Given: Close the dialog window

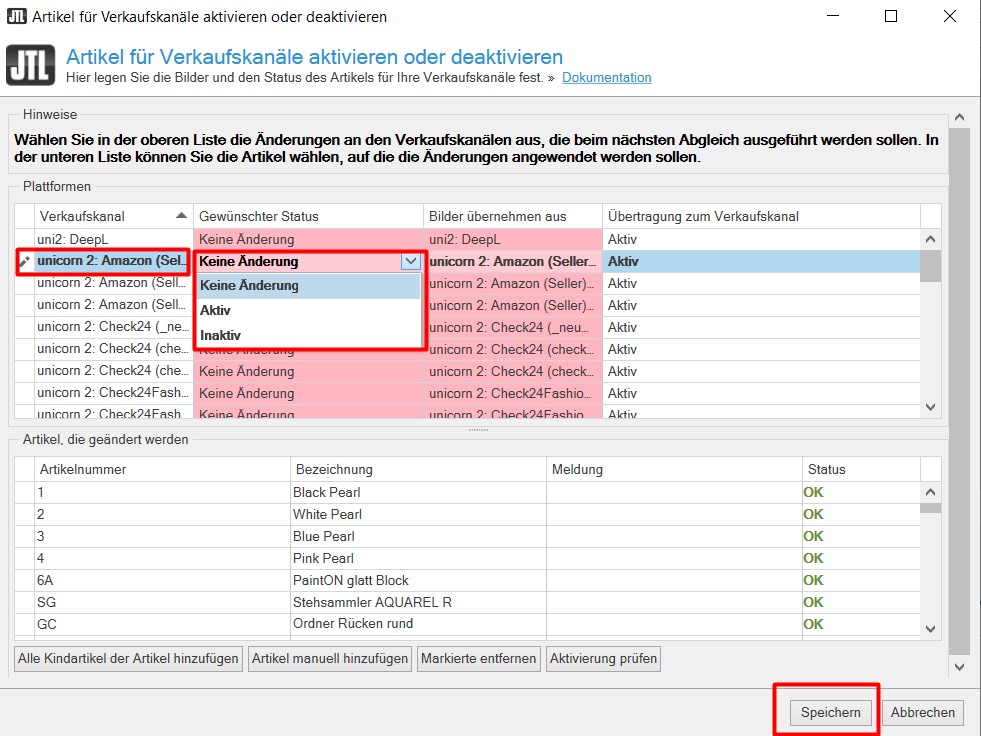Looking at the screenshot, I should point(950,16).
